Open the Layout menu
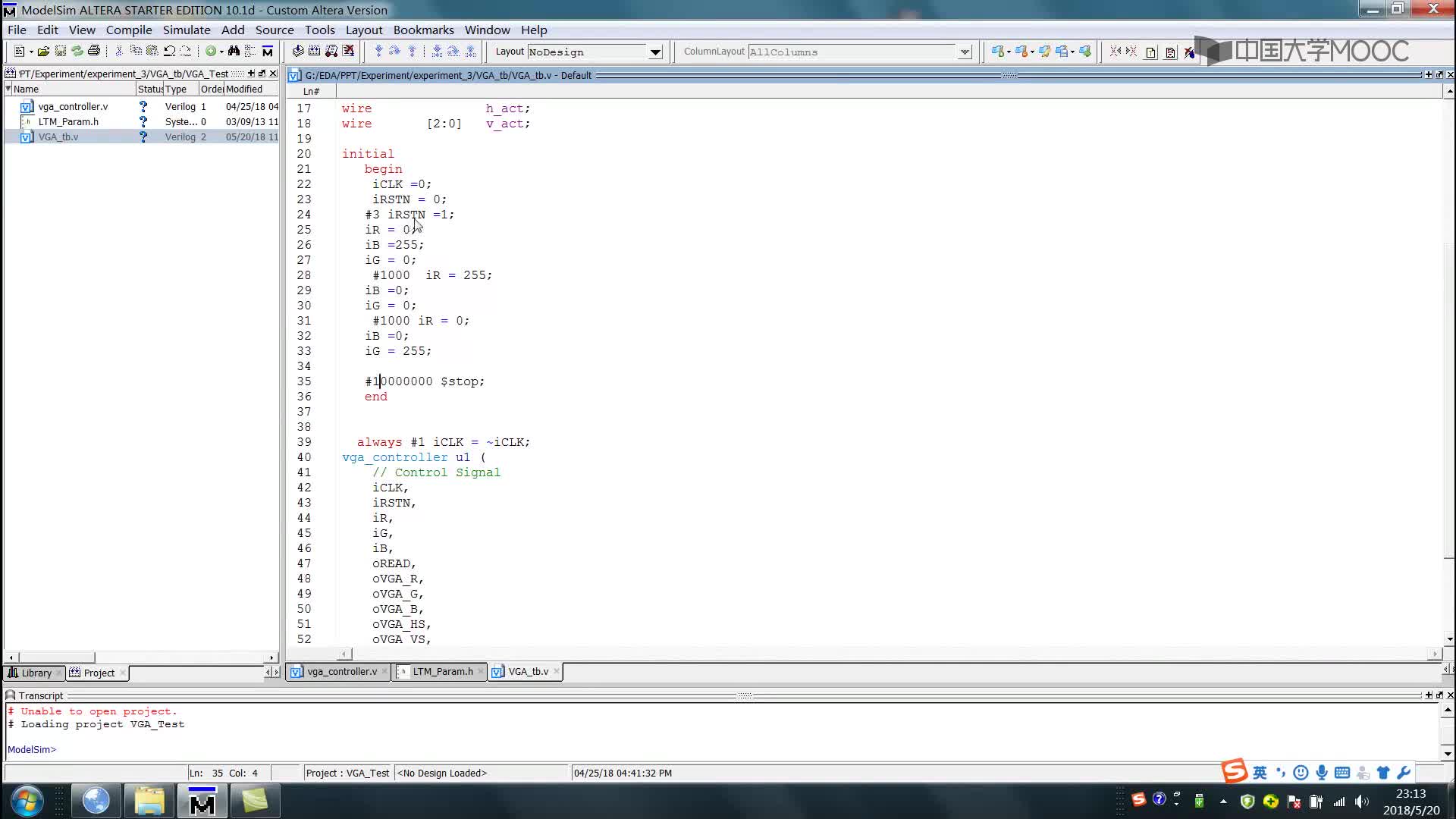This screenshot has width=1456, height=819. pyautogui.click(x=364, y=30)
